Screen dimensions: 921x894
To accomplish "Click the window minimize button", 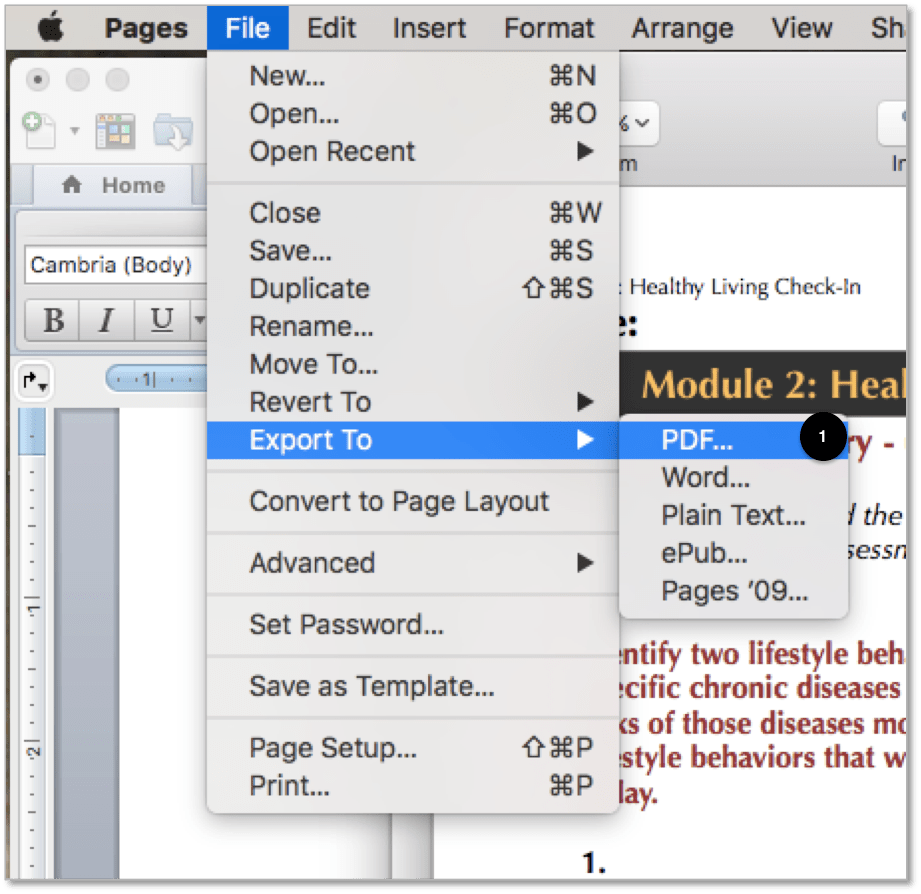I will click(78, 79).
